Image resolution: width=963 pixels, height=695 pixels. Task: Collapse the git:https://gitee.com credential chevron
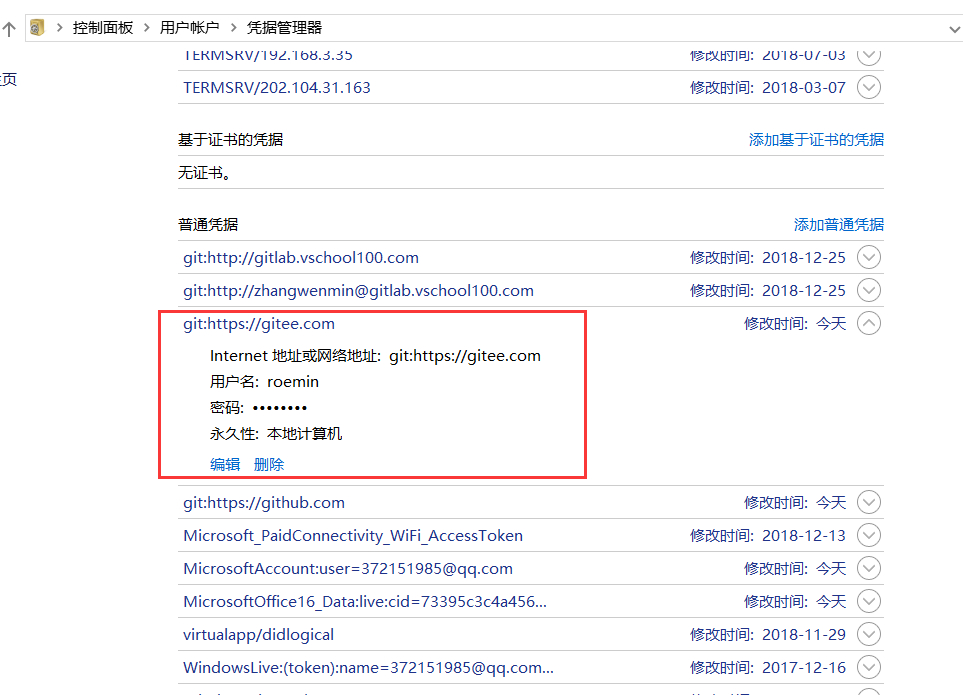point(868,324)
